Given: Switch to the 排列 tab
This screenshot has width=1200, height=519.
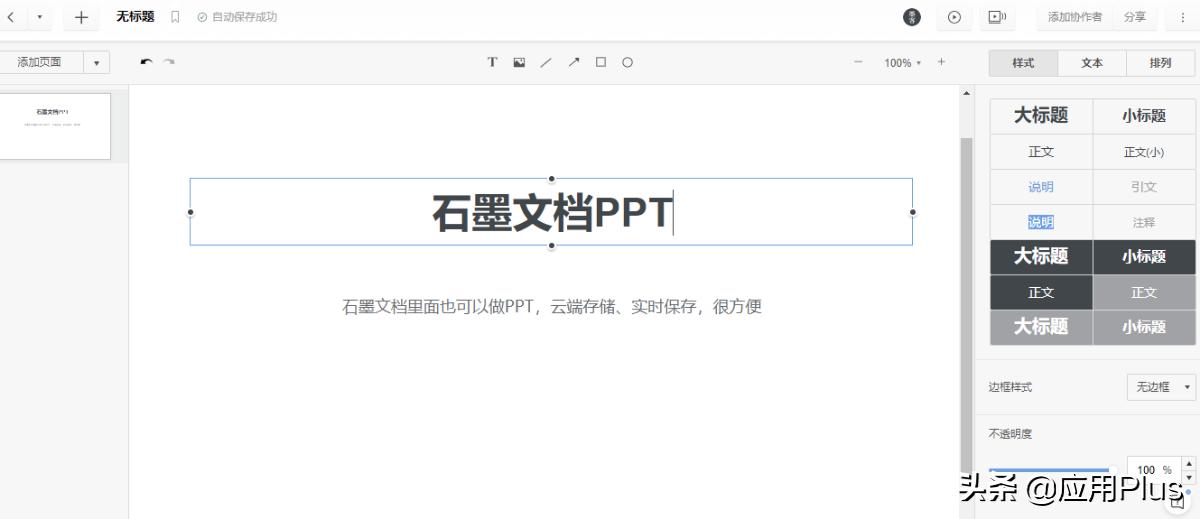Looking at the screenshot, I should pos(1160,63).
